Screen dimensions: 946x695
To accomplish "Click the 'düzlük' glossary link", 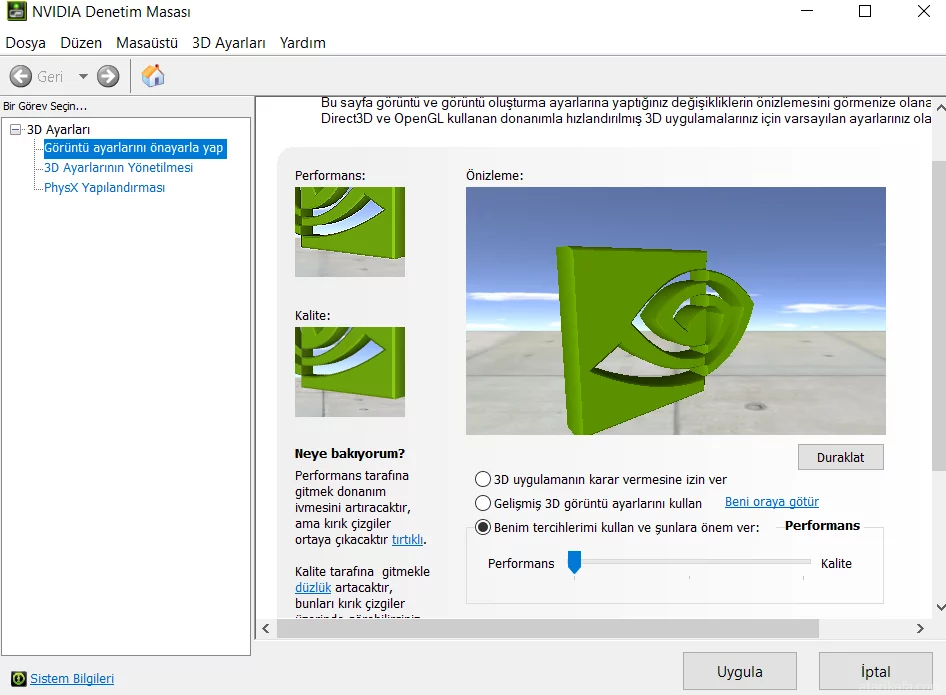I will pyautogui.click(x=313, y=587).
